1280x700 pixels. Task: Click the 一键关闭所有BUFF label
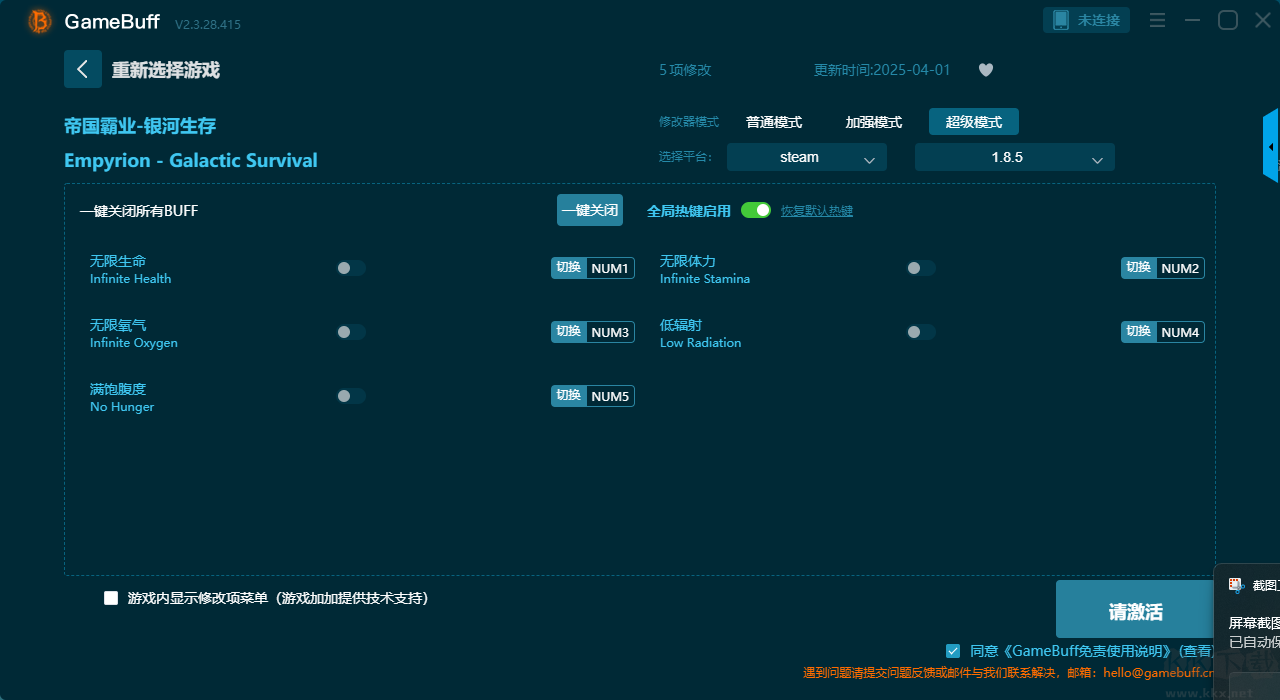pyautogui.click(x=139, y=211)
